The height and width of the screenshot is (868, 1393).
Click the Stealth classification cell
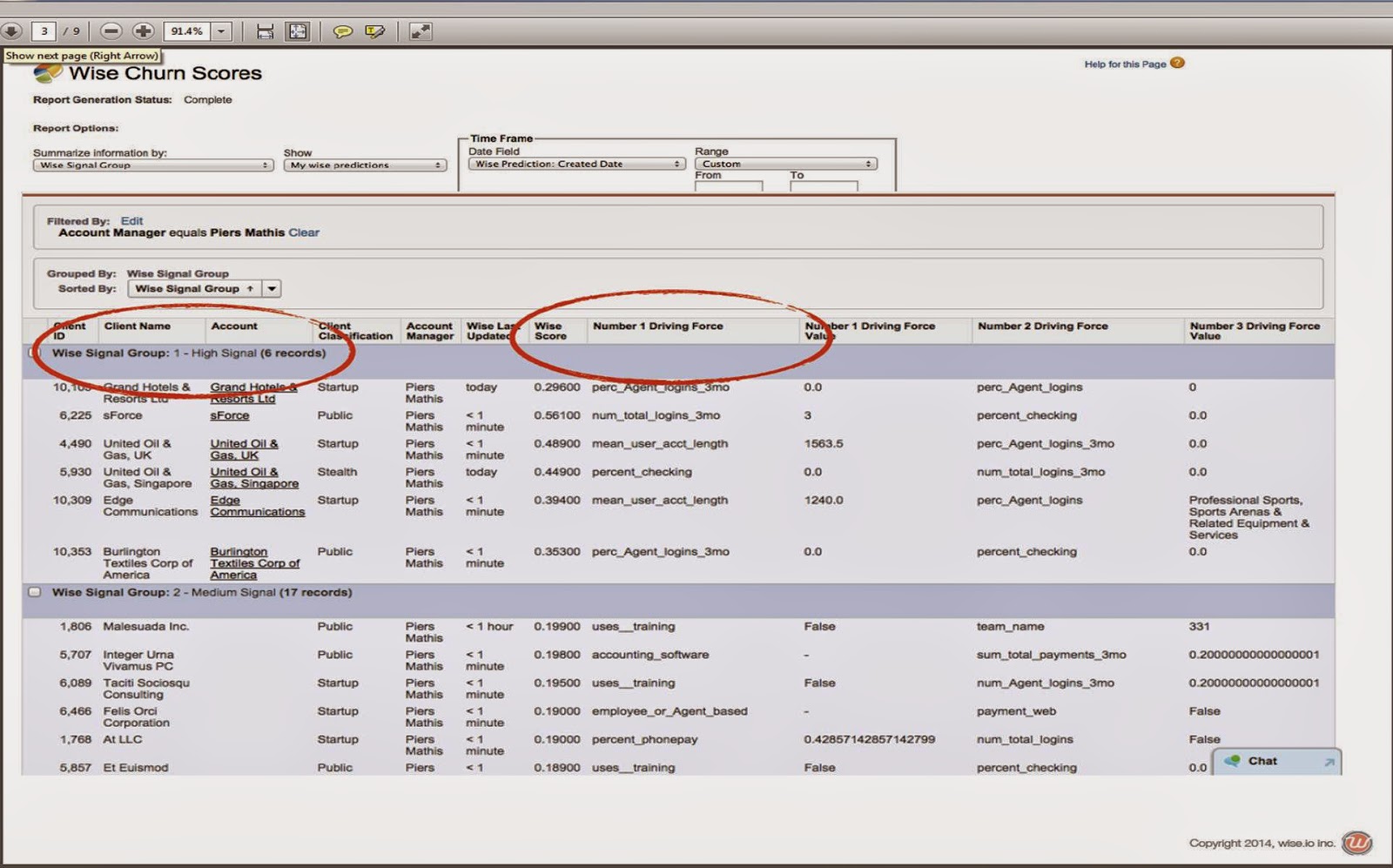coord(337,472)
